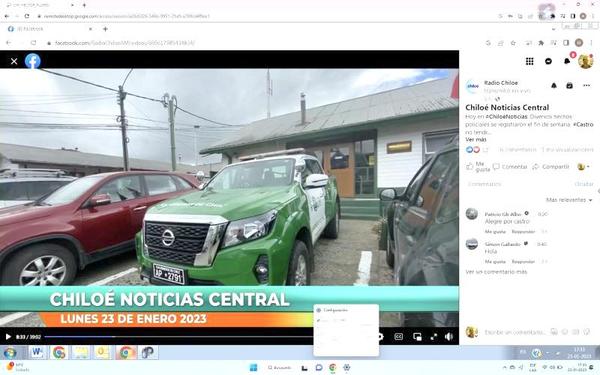Mute the video volume speaker
This screenshot has width=600, height=375.
[449, 337]
